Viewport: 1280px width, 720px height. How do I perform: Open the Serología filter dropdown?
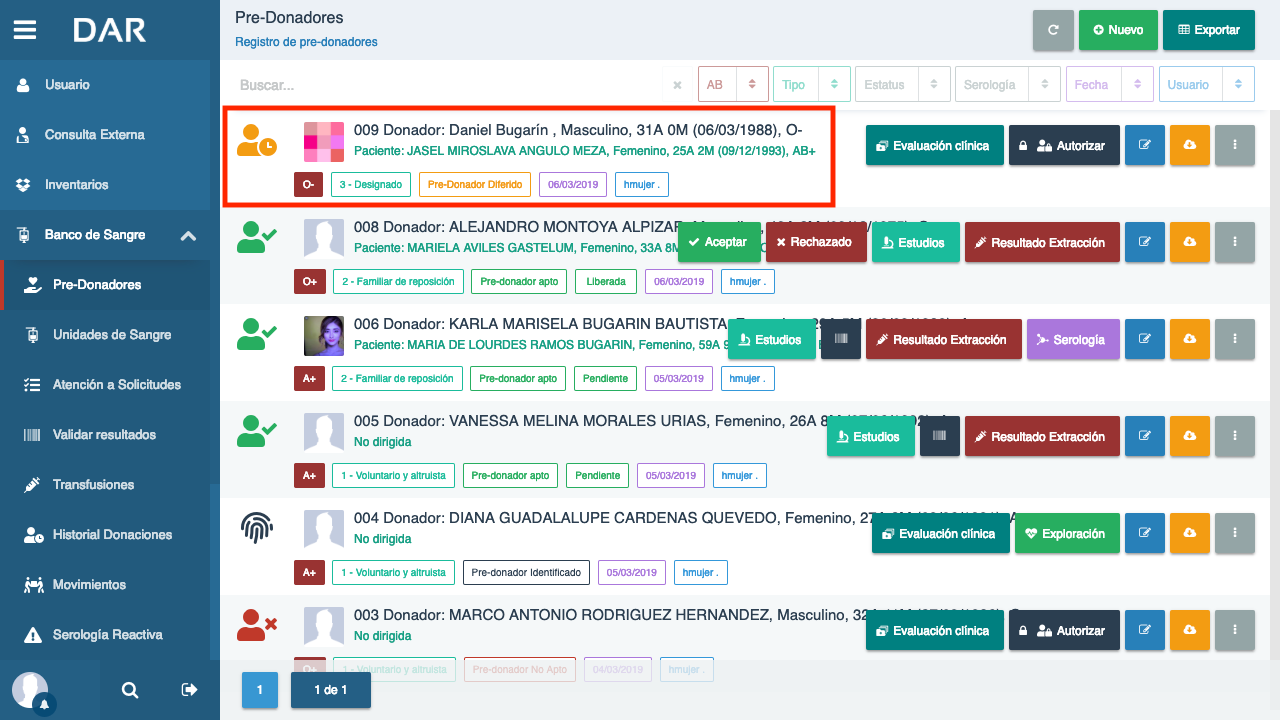1008,85
